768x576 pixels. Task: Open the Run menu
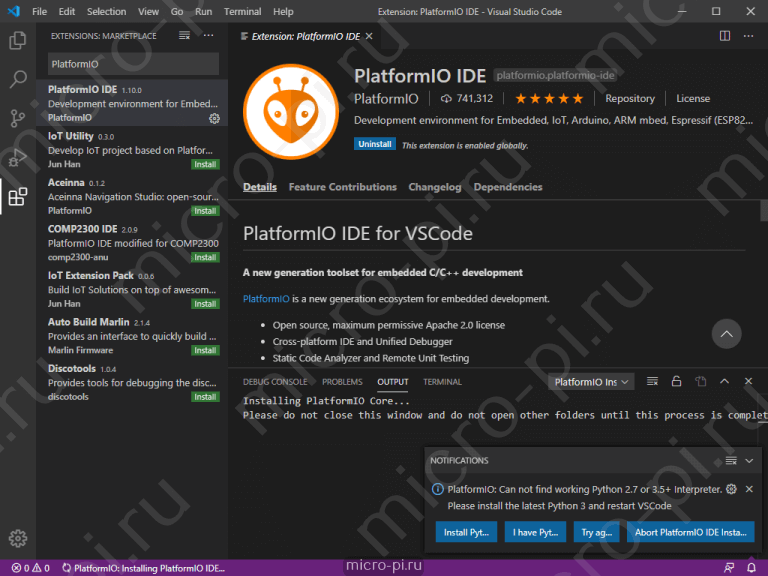(203, 11)
